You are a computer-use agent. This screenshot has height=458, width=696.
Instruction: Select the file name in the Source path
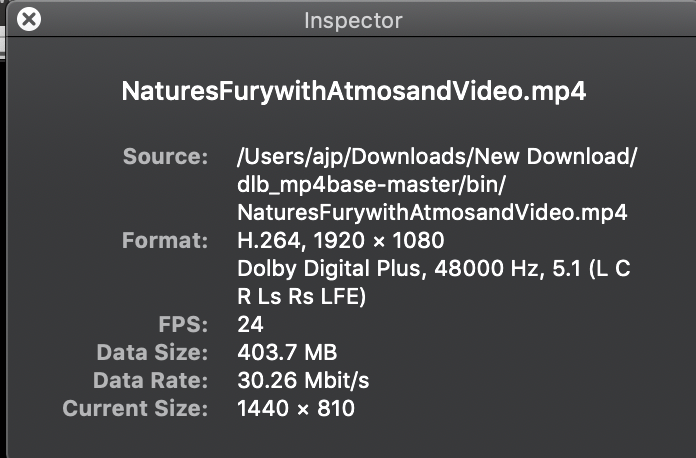point(432,213)
